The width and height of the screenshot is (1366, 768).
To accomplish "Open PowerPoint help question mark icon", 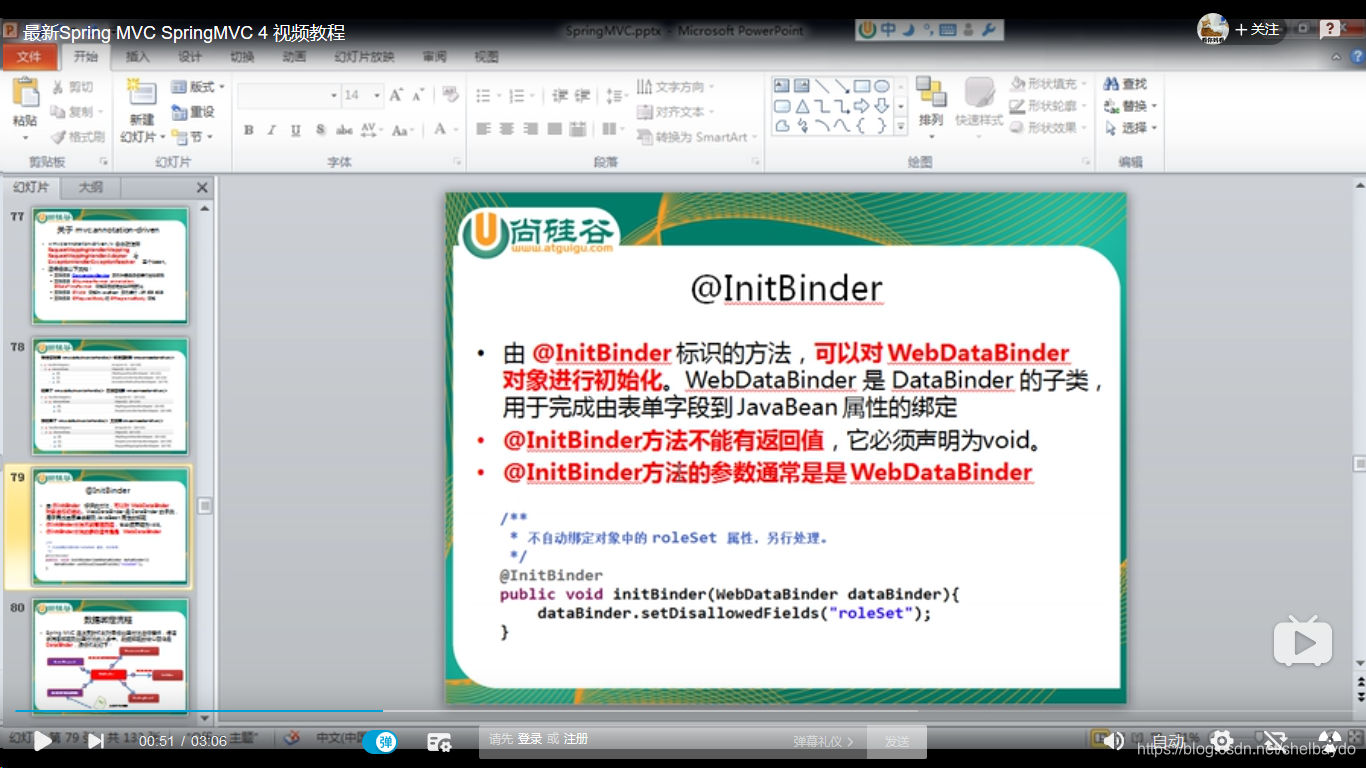I will [1358, 58].
